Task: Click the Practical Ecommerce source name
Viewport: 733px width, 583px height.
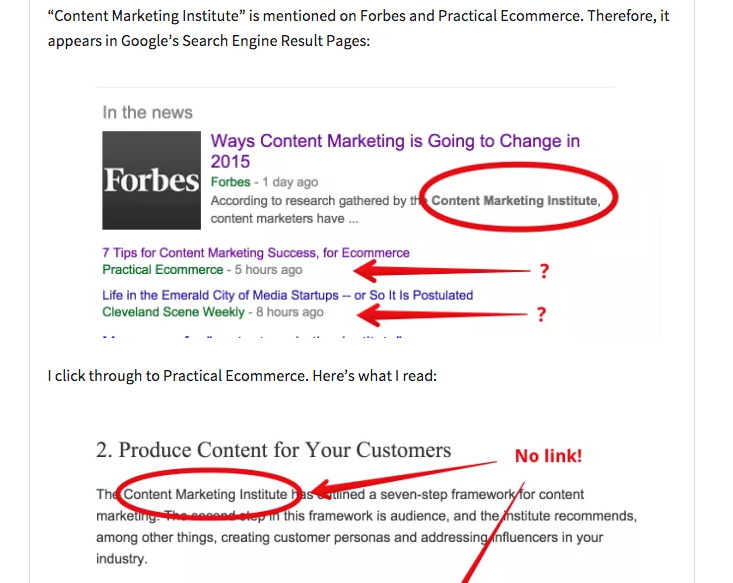Action: click(x=163, y=270)
